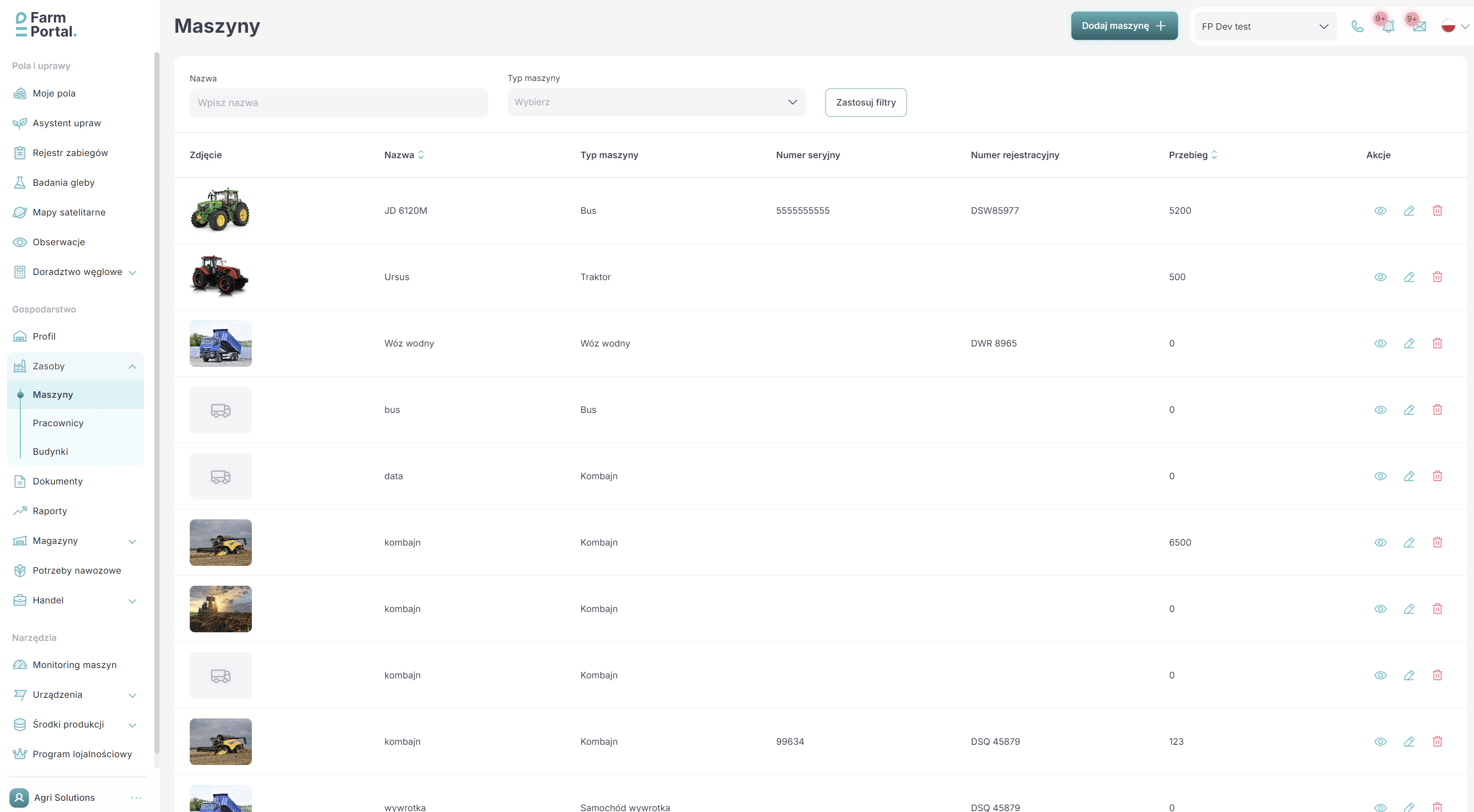Edit the JD 6120M machine
This screenshot has width=1474, height=812.
coord(1409,210)
